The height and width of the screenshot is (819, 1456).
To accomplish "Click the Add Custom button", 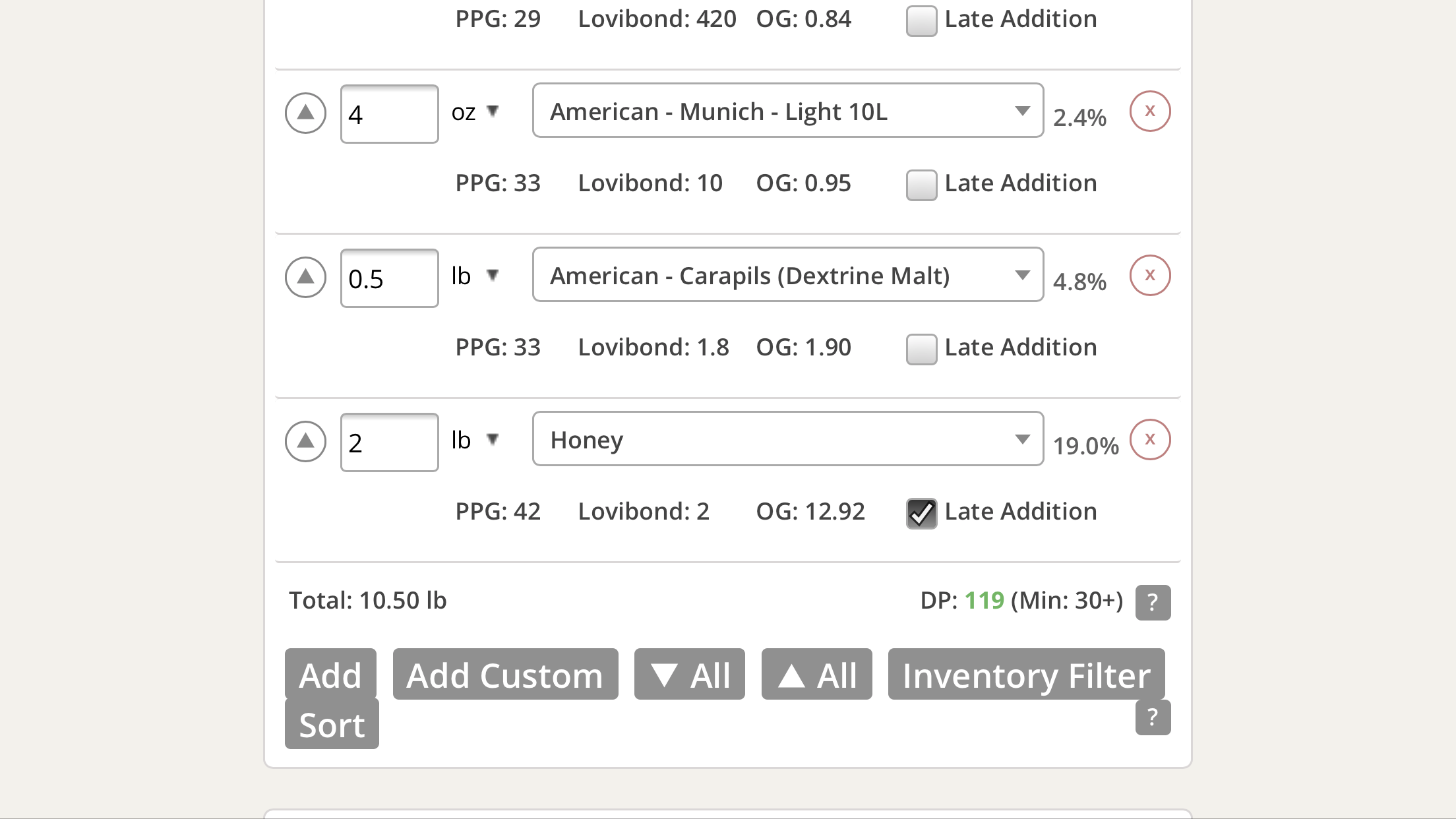I will click(505, 674).
